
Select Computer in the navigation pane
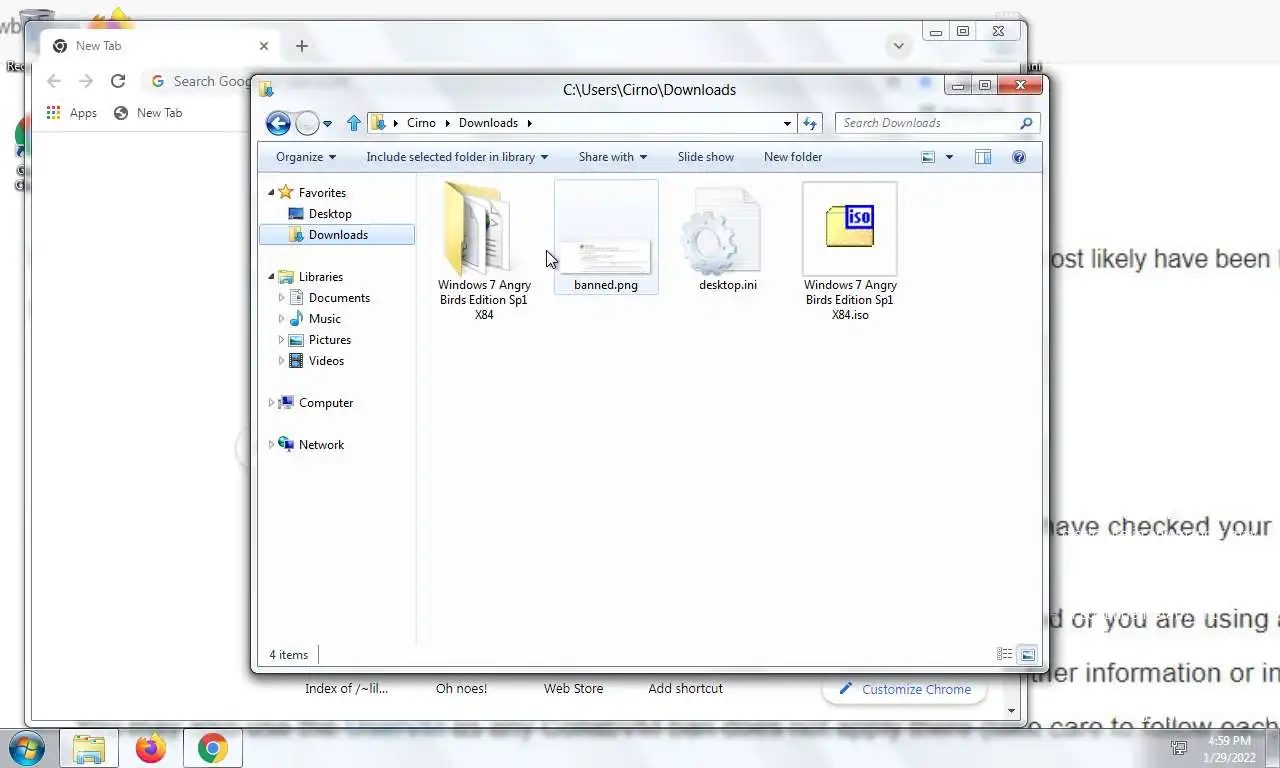coord(326,402)
